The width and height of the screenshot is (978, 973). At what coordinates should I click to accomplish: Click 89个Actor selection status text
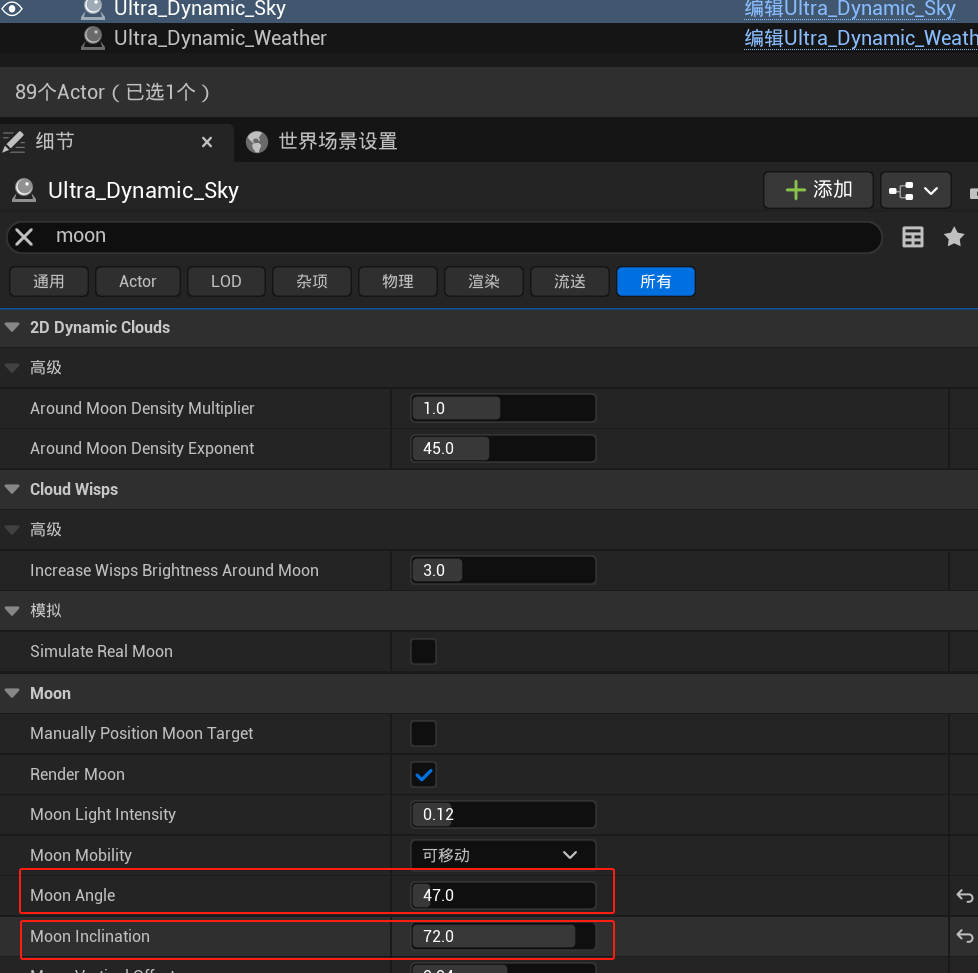(113, 92)
